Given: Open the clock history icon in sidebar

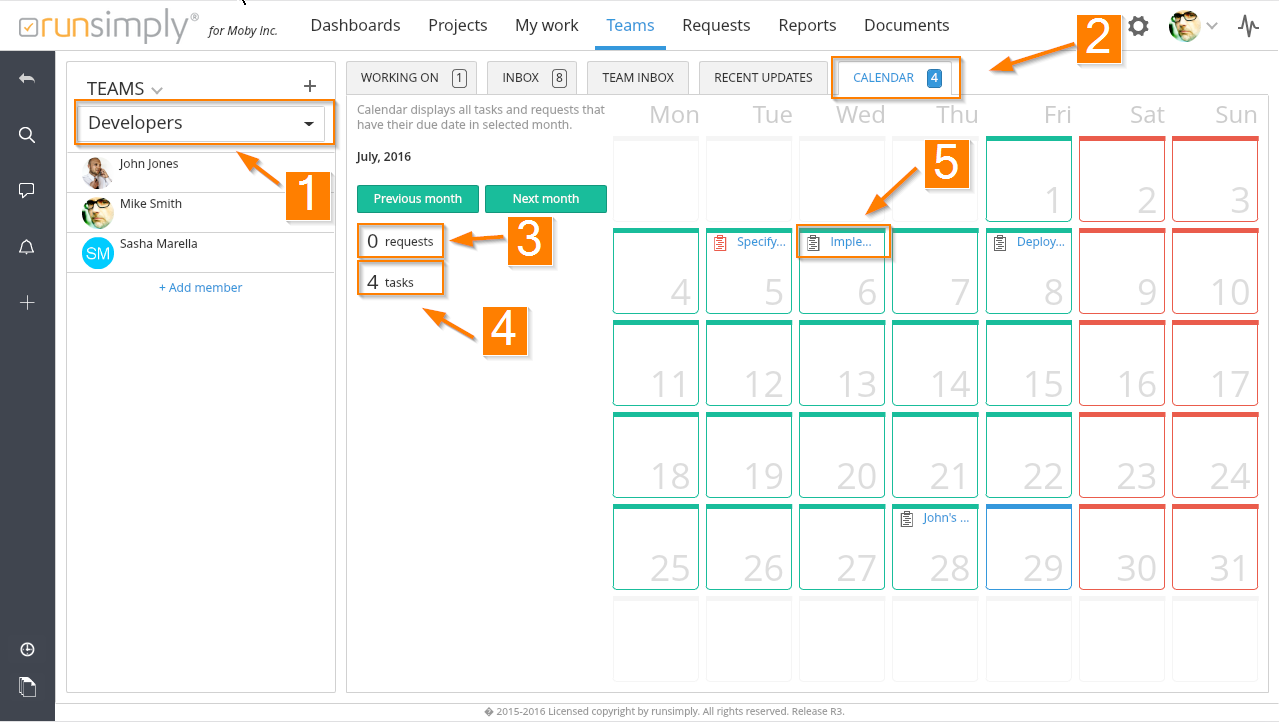Looking at the screenshot, I should point(27,650).
